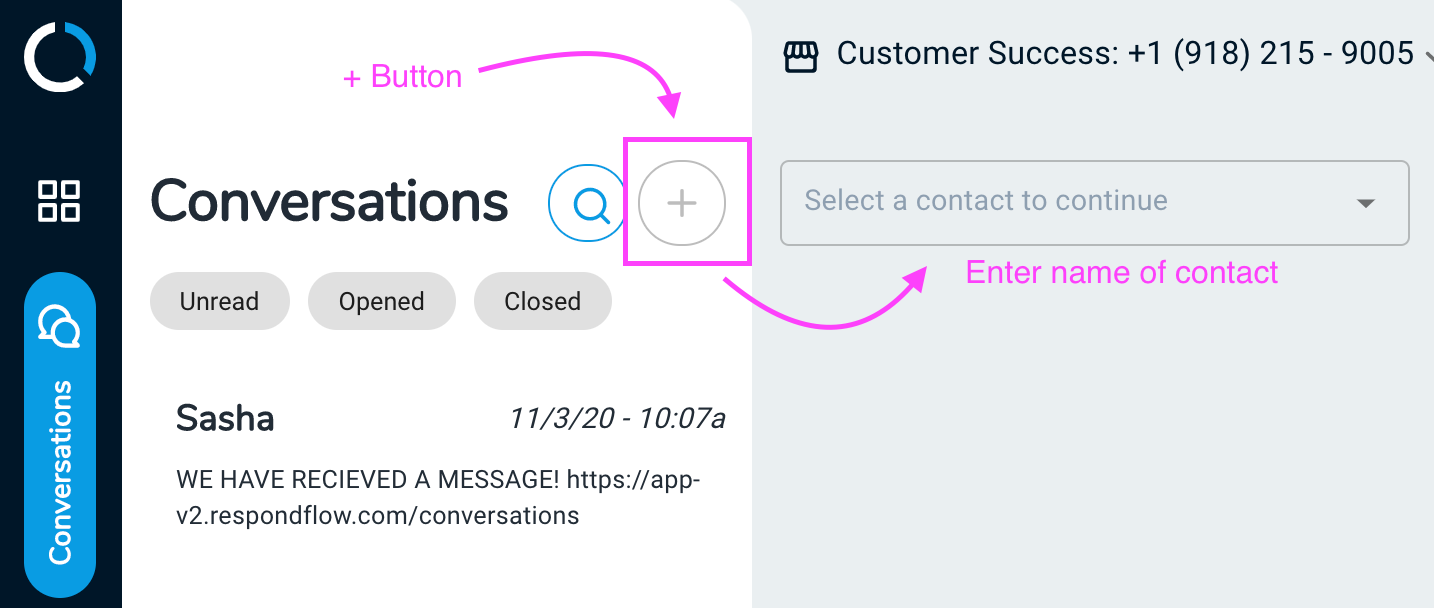Viewport: 1434px width, 608px height.
Task: Expand the contact selector dropdown arrow
Action: pos(1366,203)
